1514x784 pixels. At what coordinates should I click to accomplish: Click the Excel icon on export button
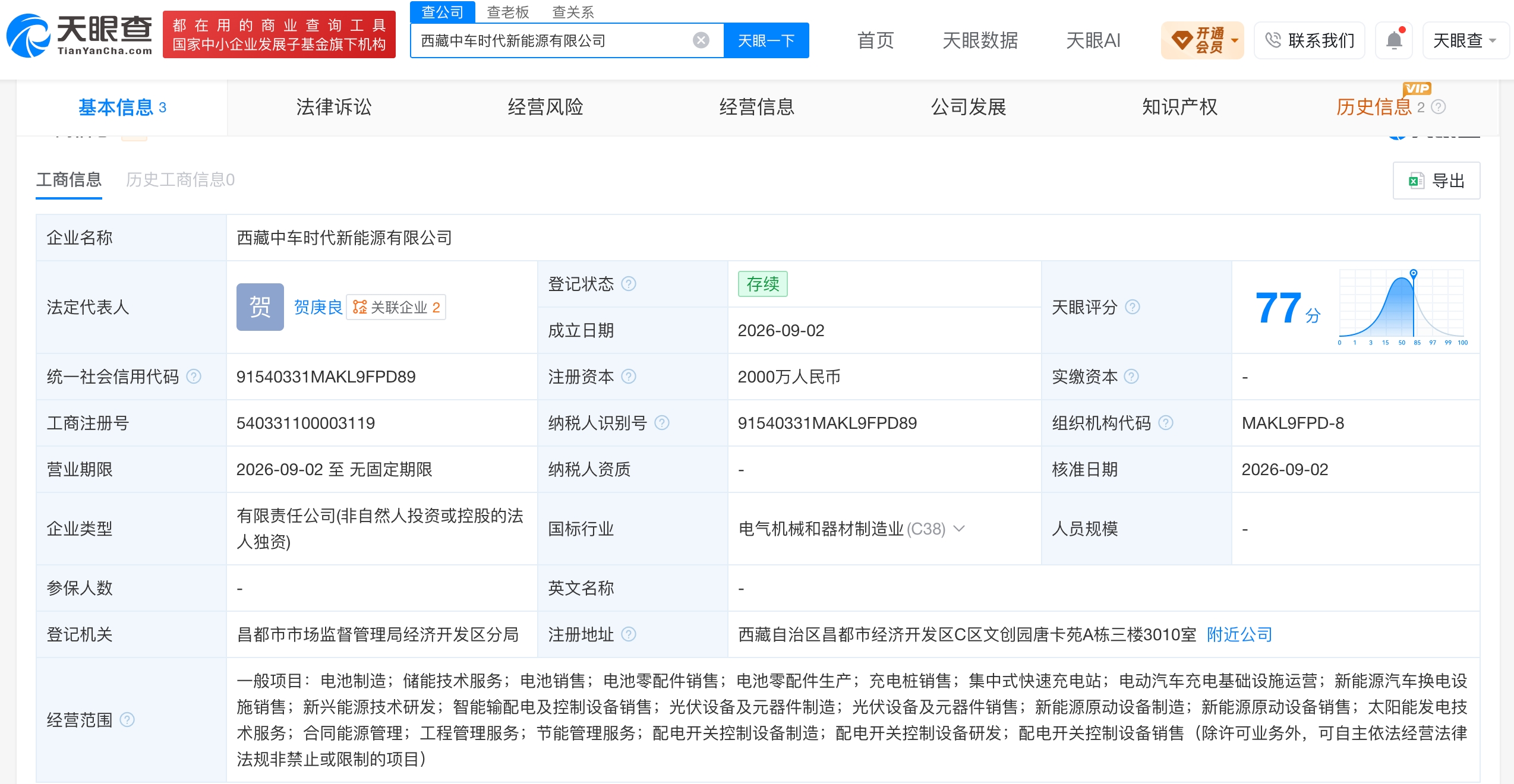(1416, 181)
